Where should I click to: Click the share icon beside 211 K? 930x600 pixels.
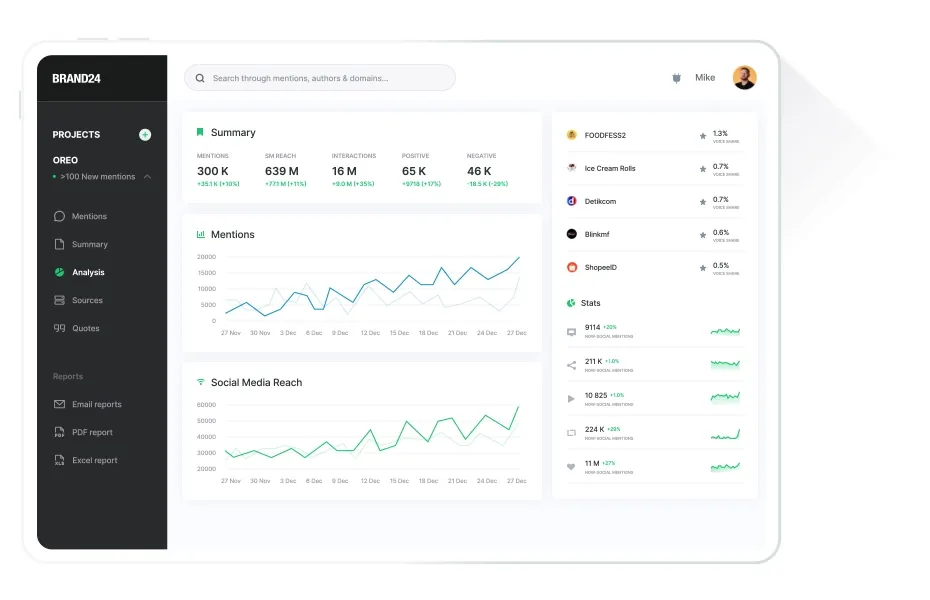[x=571, y=365]
